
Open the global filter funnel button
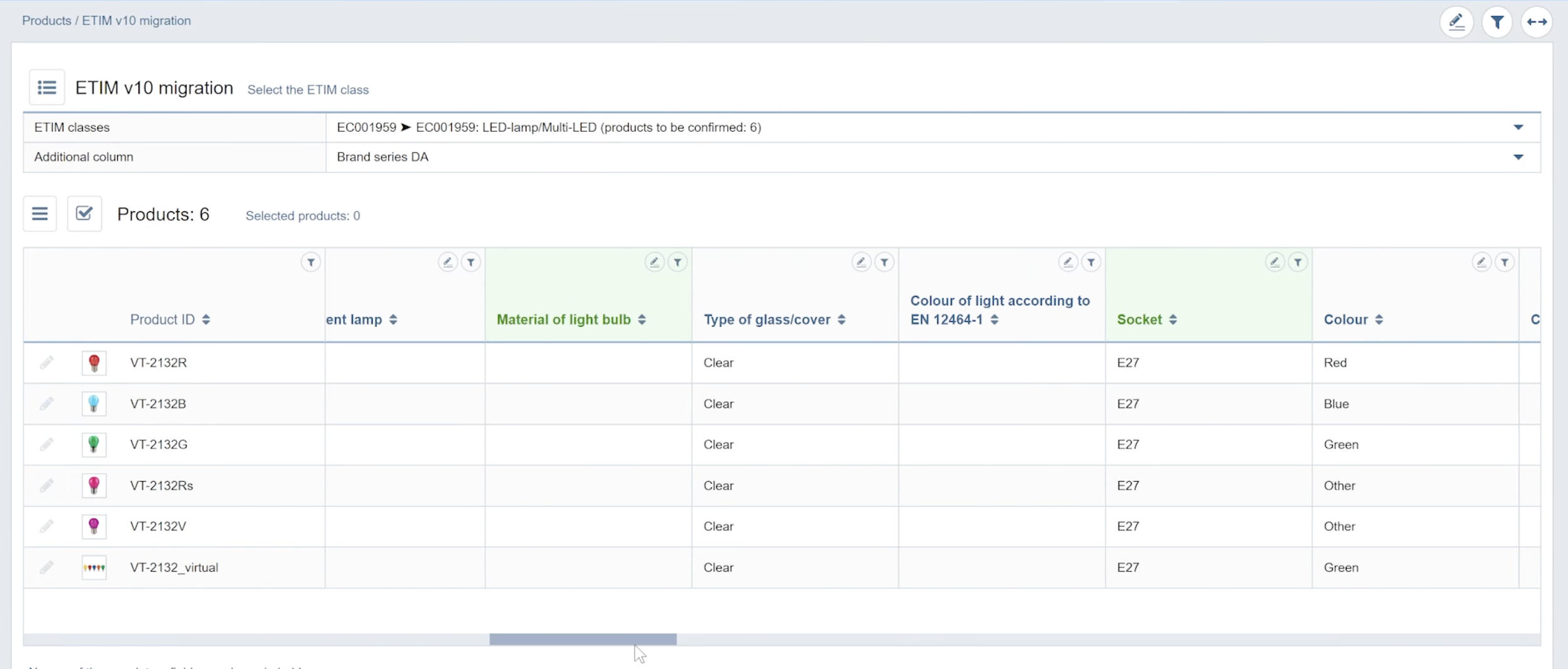(x=1497, y=23)
